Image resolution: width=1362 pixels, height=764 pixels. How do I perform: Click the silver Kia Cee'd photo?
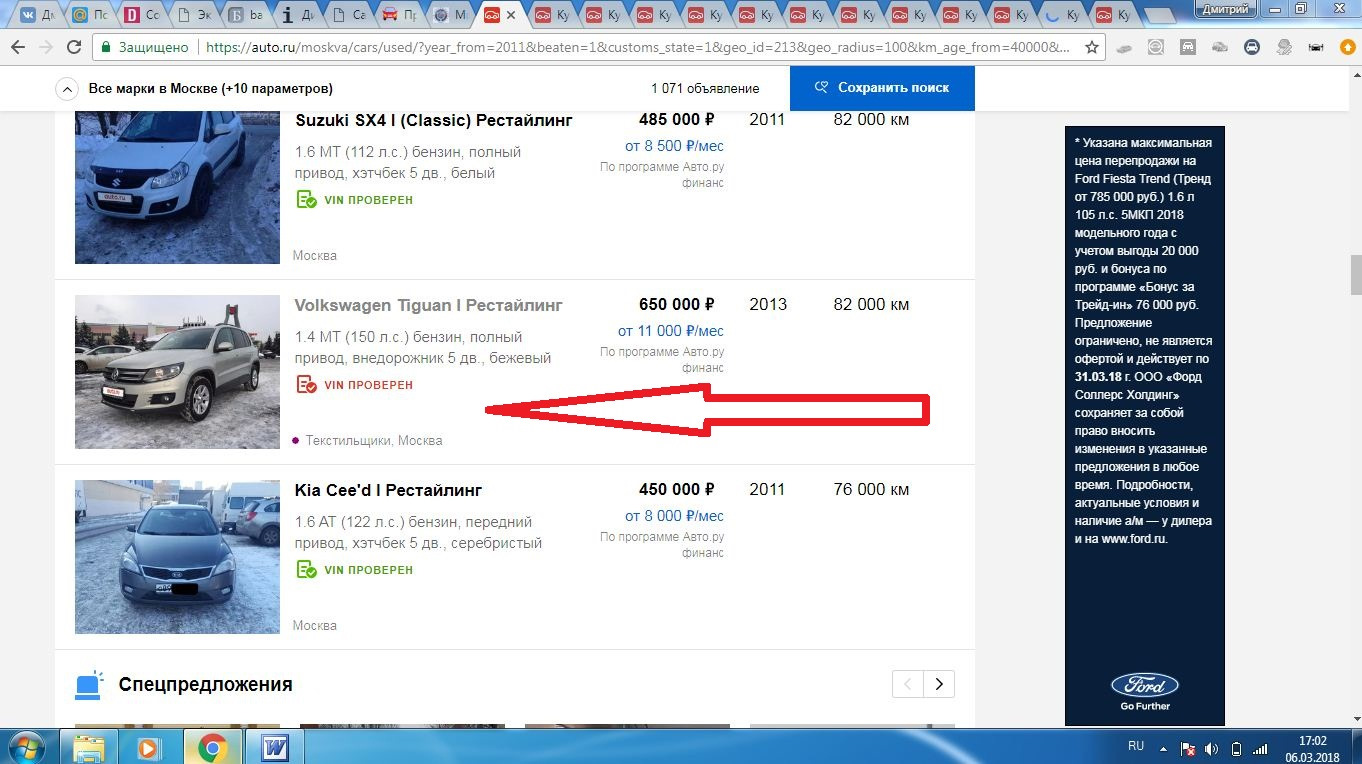177,557
